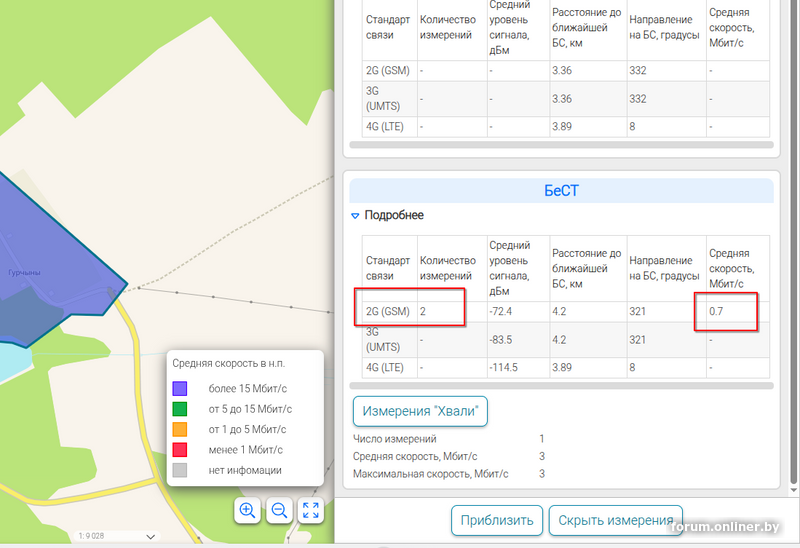Hide measurements with Скрыть измерения button
The height and width of the screenshot is (548, 800).
point(615,520)
